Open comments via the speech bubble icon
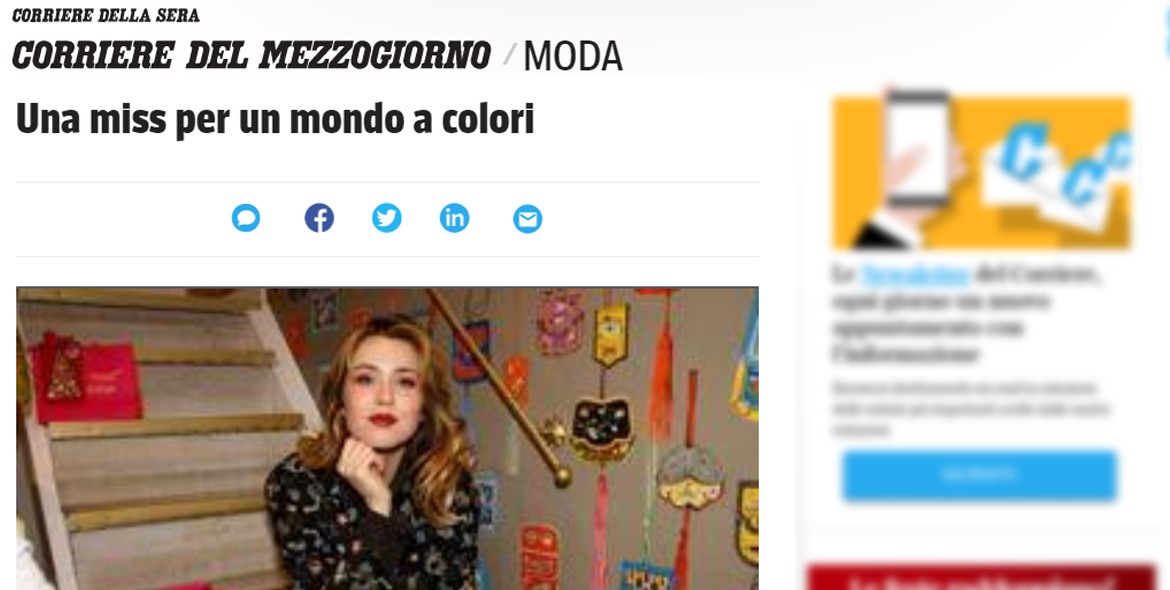1170x590 pixels. (245, 219)
